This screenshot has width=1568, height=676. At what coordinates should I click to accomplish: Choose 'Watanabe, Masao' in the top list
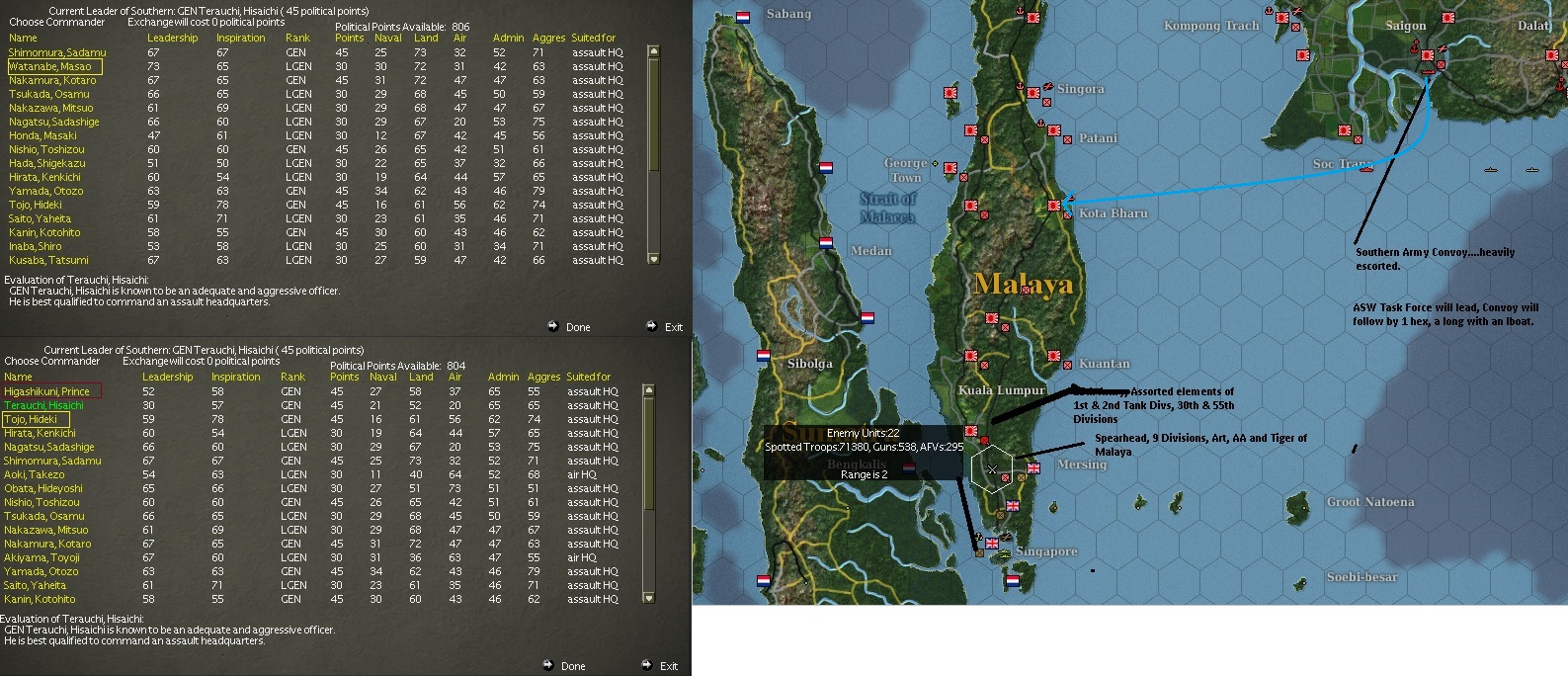pyautogui.click(x=49, y=67)
